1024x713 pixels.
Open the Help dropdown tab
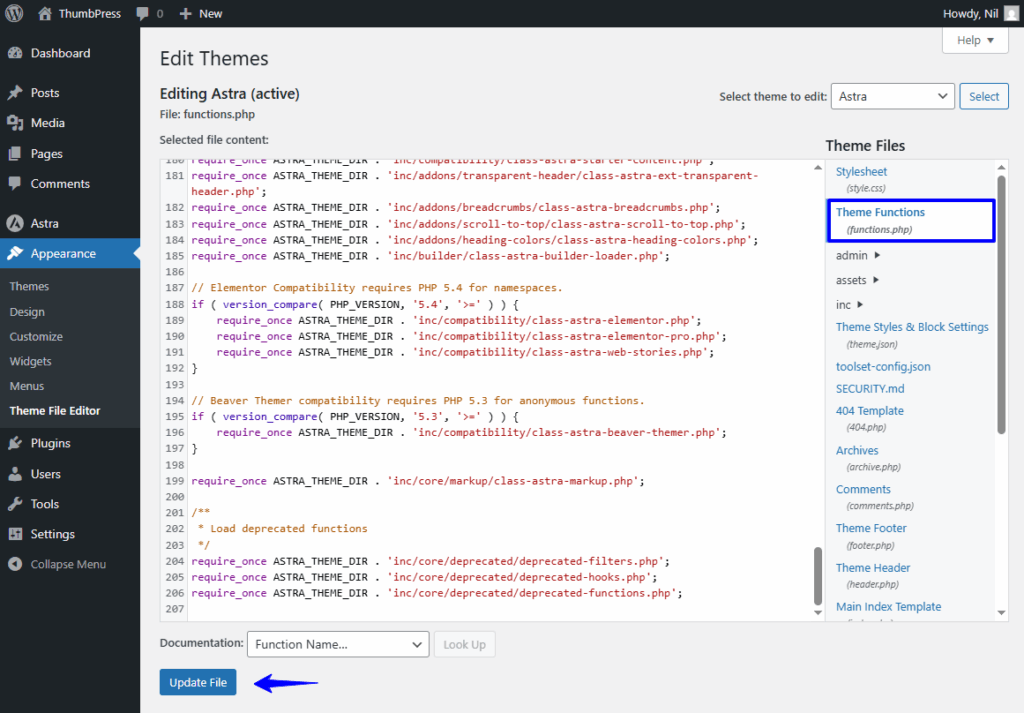pos(975,40)
